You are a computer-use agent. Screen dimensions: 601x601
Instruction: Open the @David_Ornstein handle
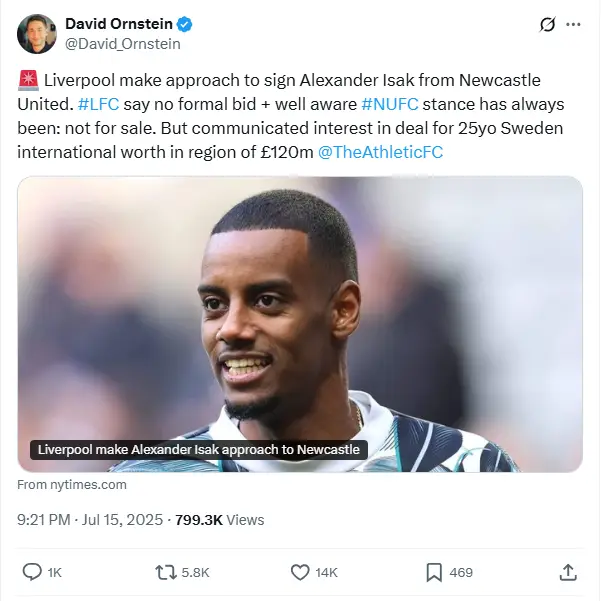[123, 44]
